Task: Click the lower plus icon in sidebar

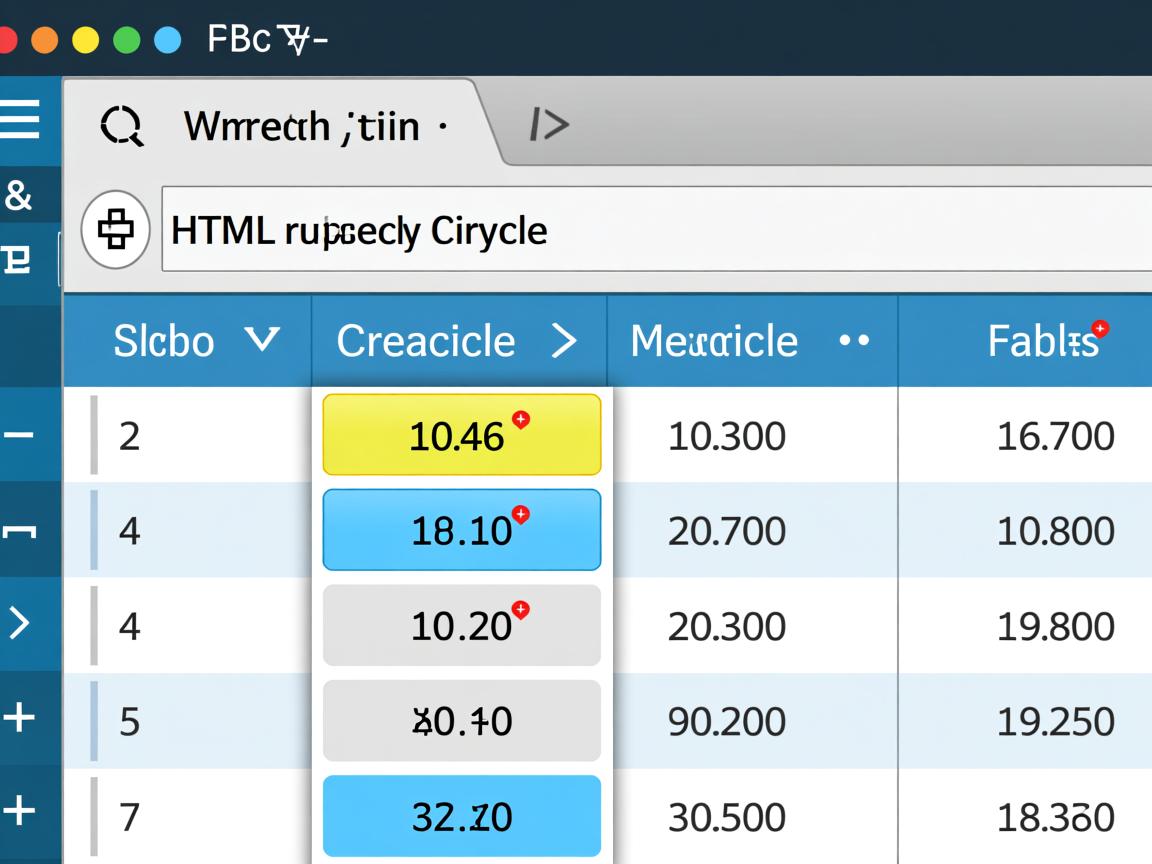Action: (19, 810)
